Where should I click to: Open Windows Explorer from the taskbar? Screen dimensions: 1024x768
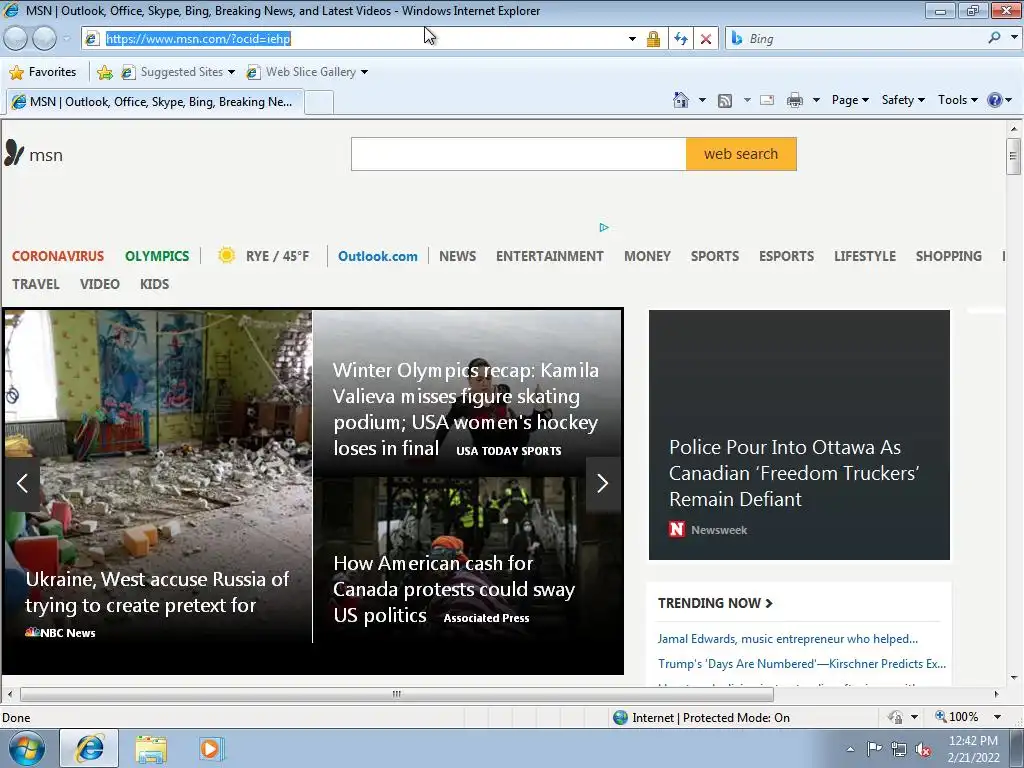pyautogui.click(x=151, y=749)
